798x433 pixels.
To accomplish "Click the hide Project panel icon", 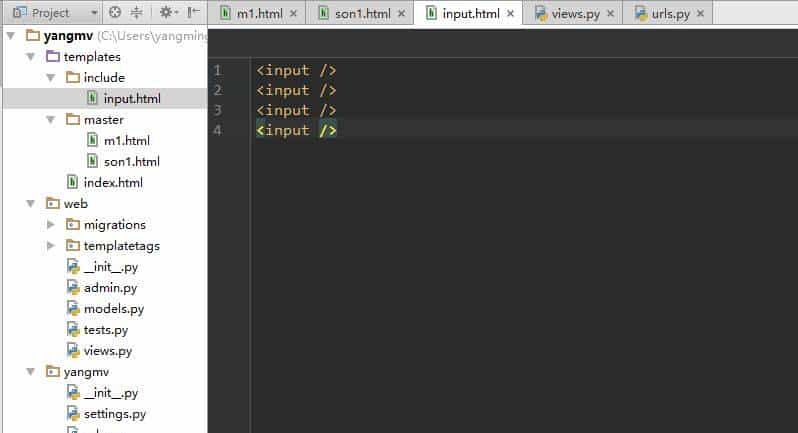I will 193,12.
